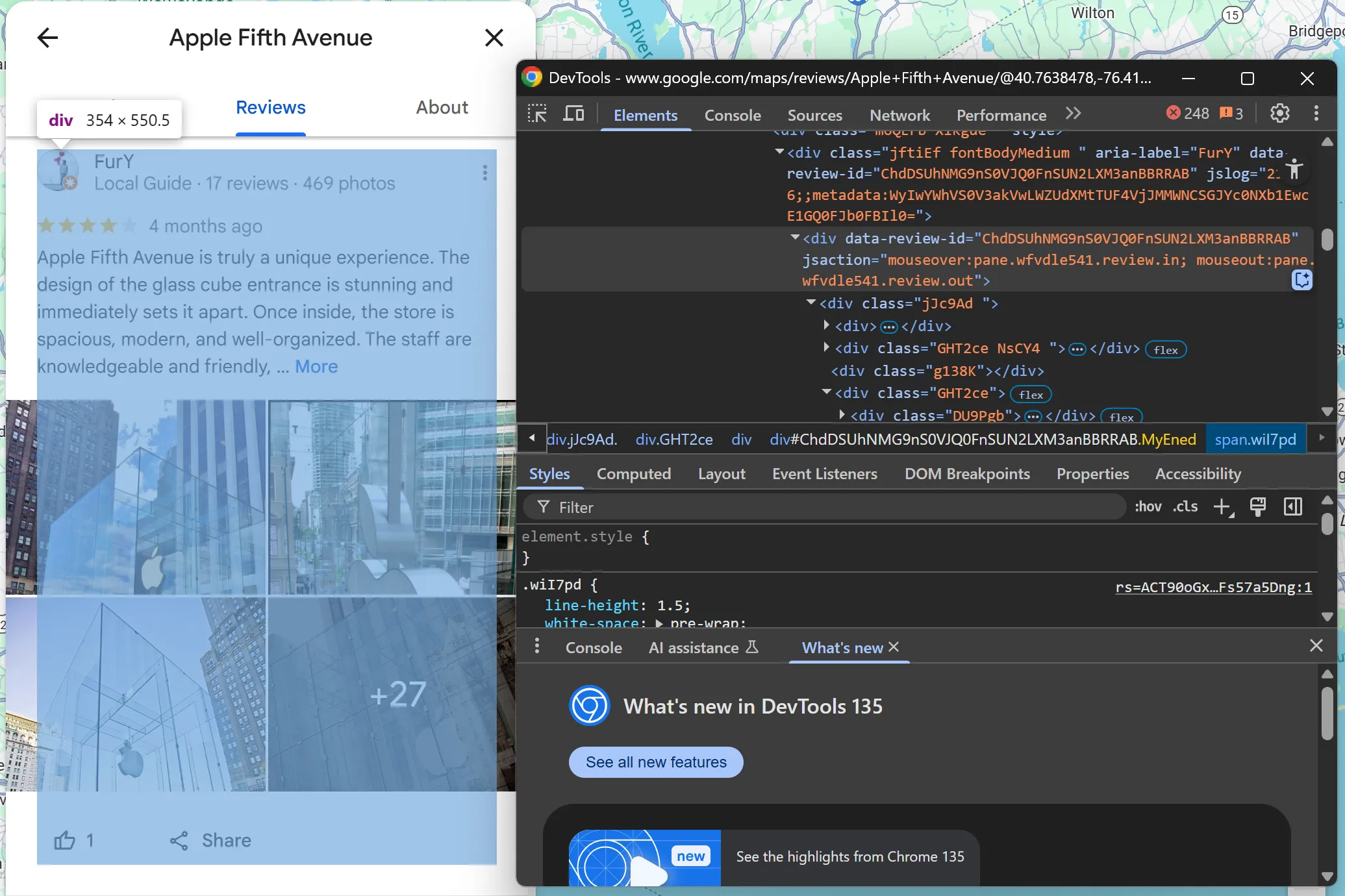1345x896 pixels.
Task: Toggle the device toolbar icon
Action: pyautogui.click(x=573, y=114)
